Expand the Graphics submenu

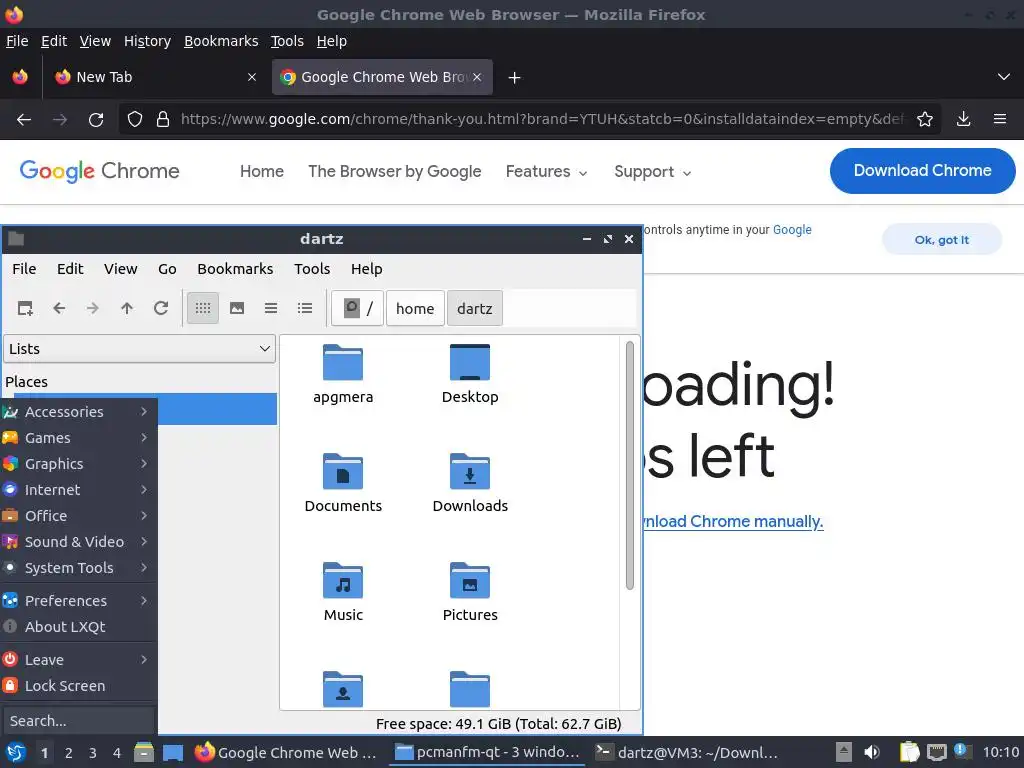click(x=78, y=464)
